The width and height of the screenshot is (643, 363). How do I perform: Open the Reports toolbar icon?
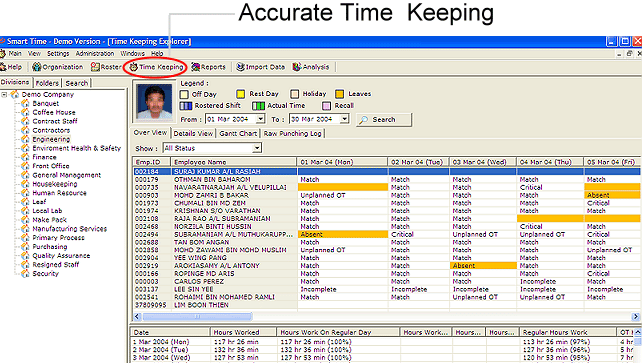(196, 67)
